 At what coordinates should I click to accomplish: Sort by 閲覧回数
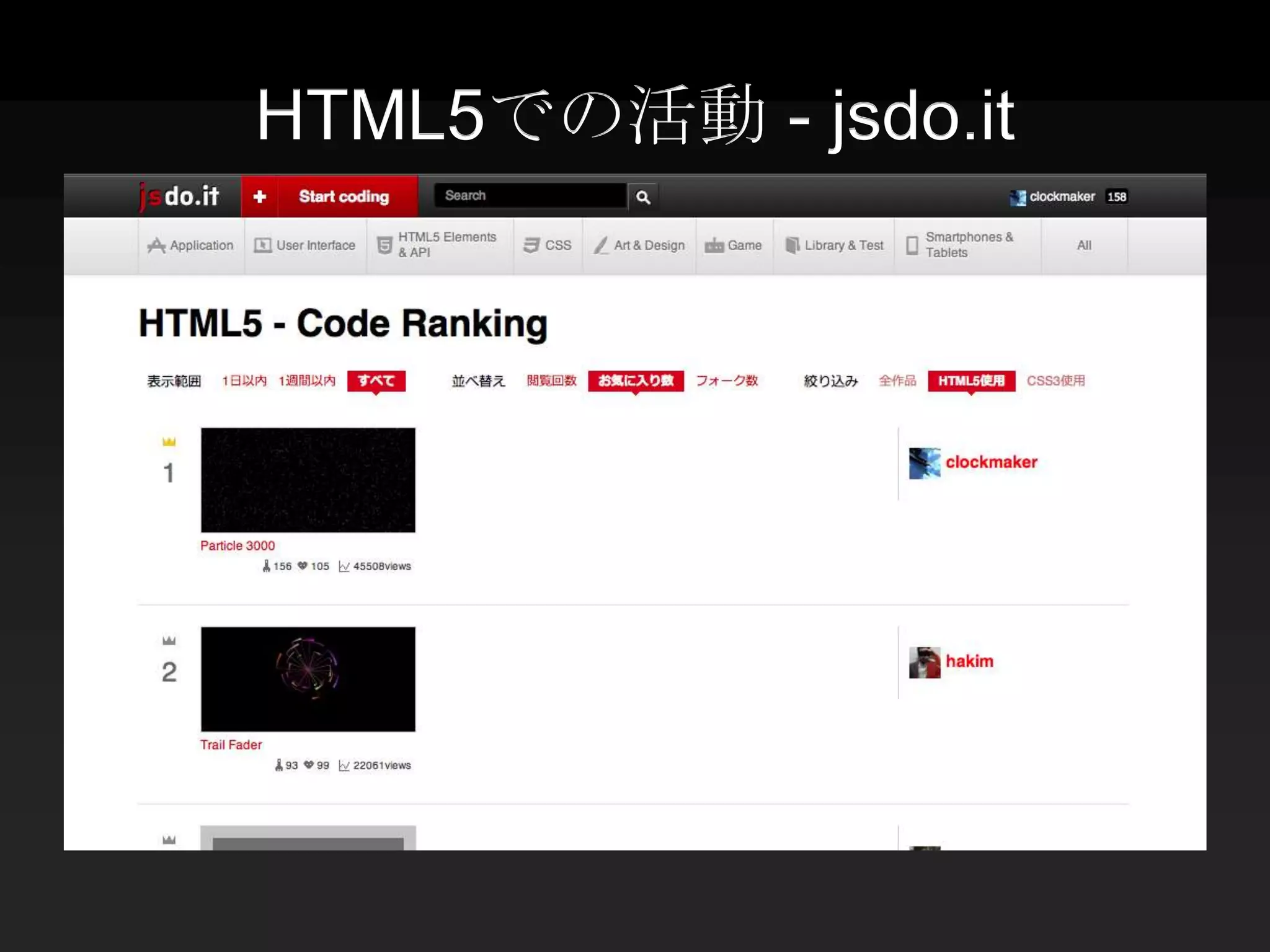[551, 381]
